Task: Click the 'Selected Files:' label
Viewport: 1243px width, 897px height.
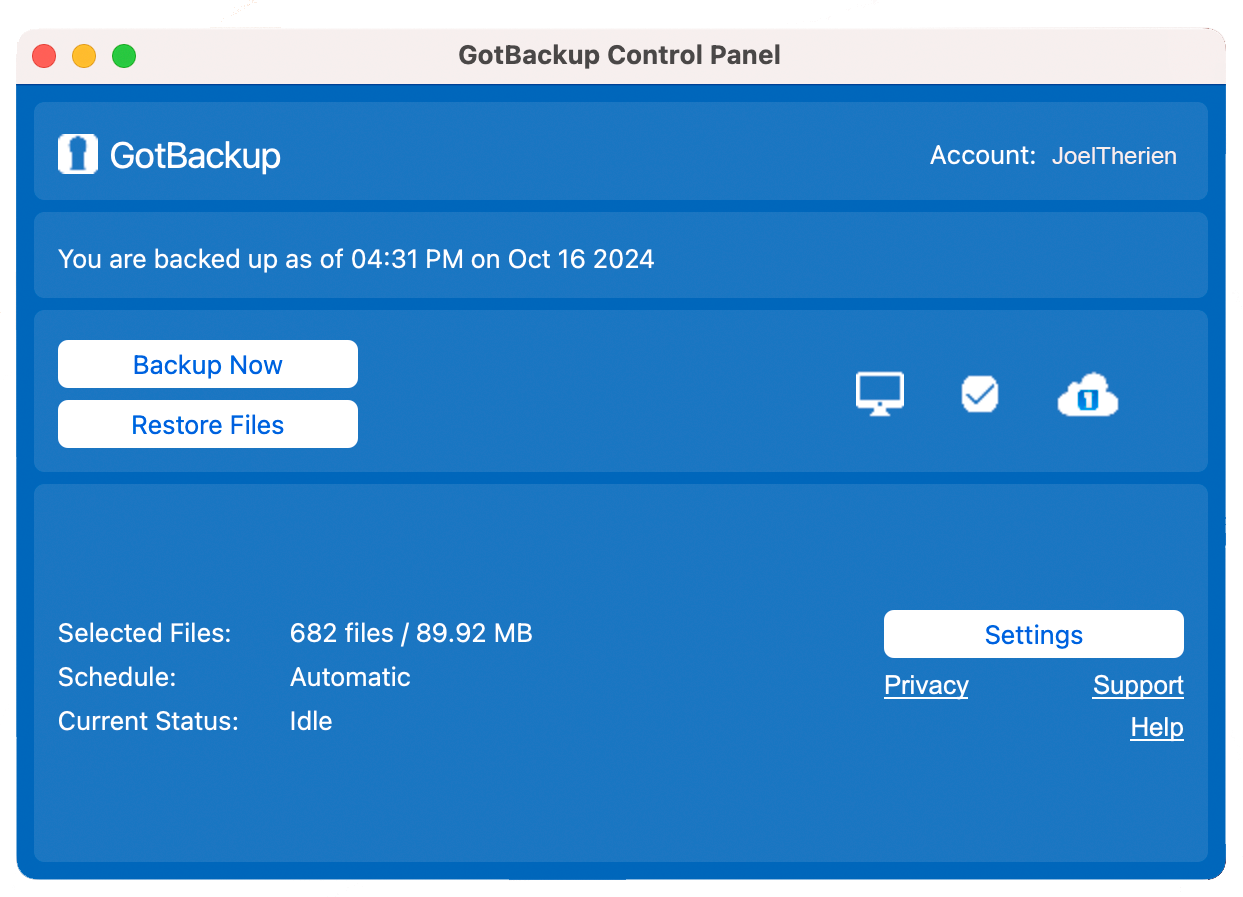Action: (x=144, y=633)
